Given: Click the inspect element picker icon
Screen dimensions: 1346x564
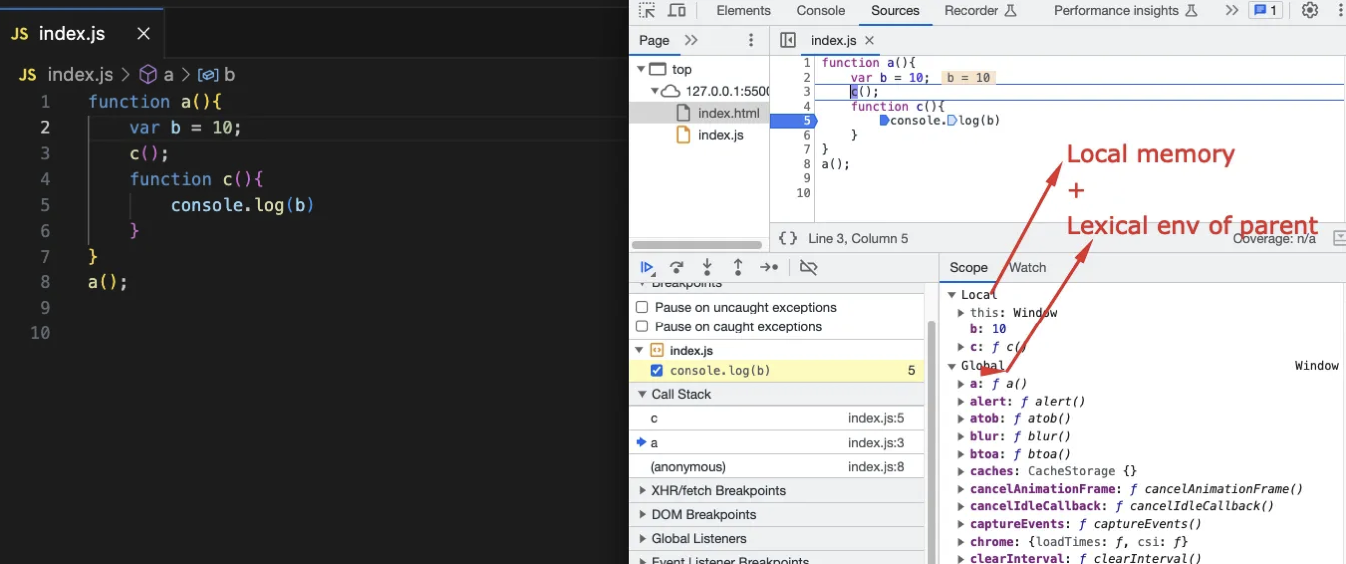Looking at the screenshot, I should tap(647, 11).
